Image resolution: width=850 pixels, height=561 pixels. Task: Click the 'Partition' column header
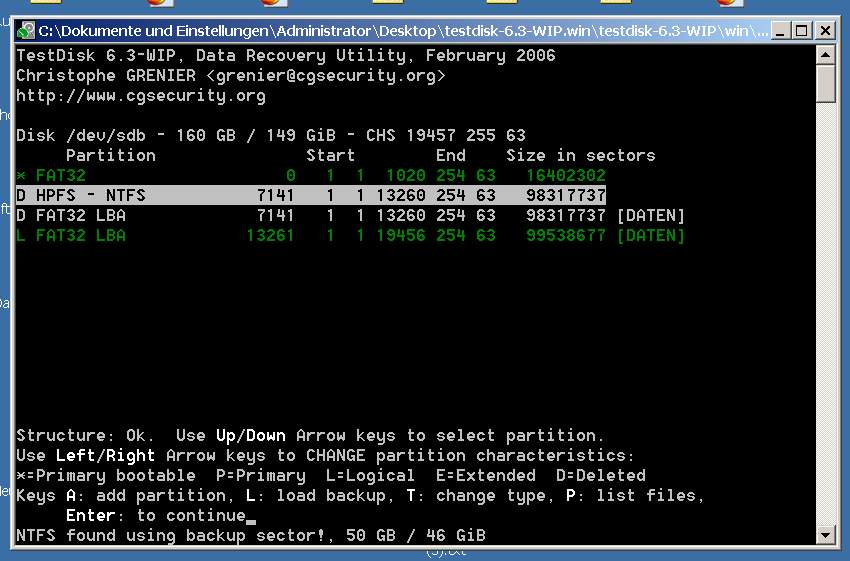coord(111,156)
